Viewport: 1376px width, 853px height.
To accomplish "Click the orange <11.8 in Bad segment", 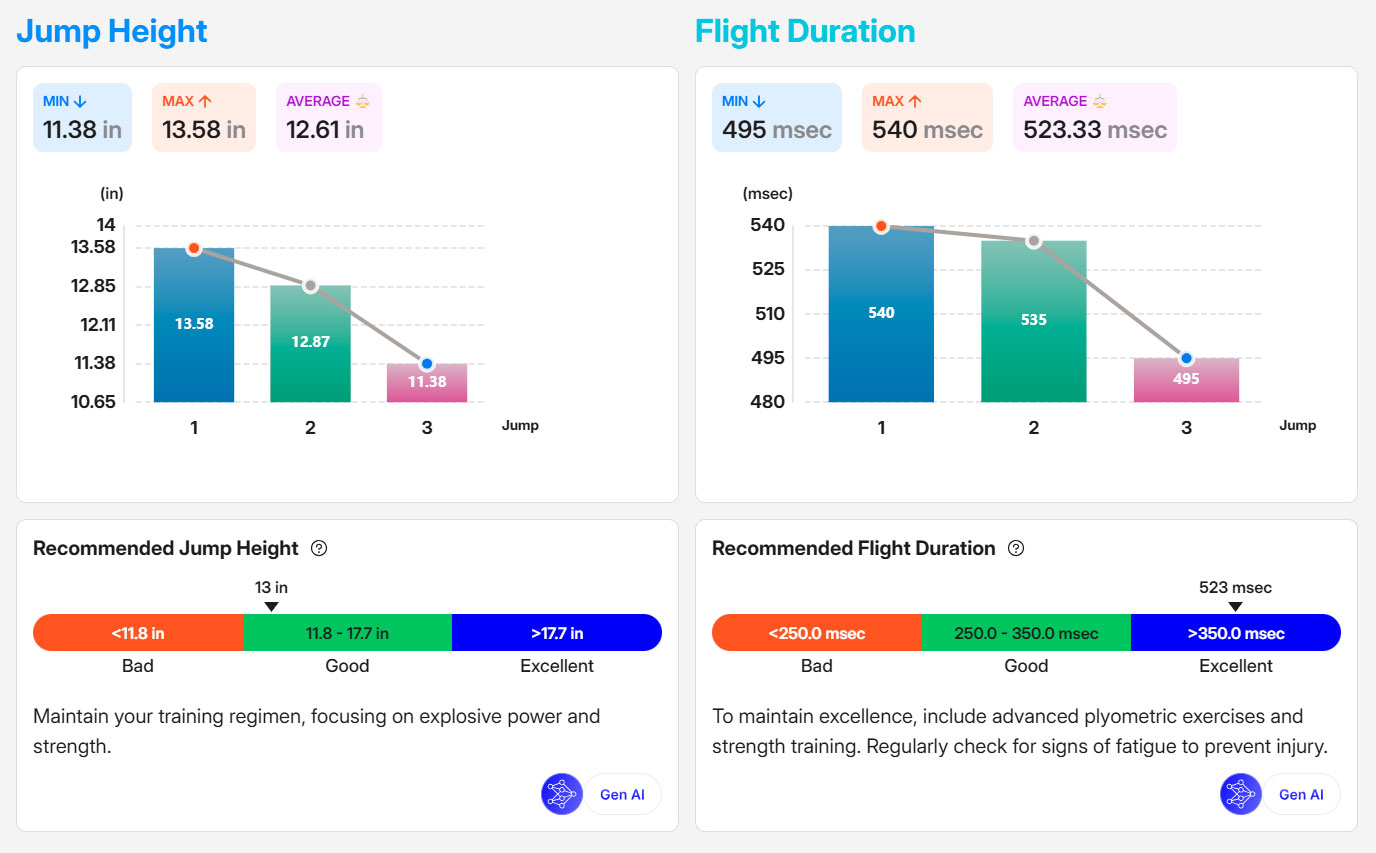I will (138, 633).
